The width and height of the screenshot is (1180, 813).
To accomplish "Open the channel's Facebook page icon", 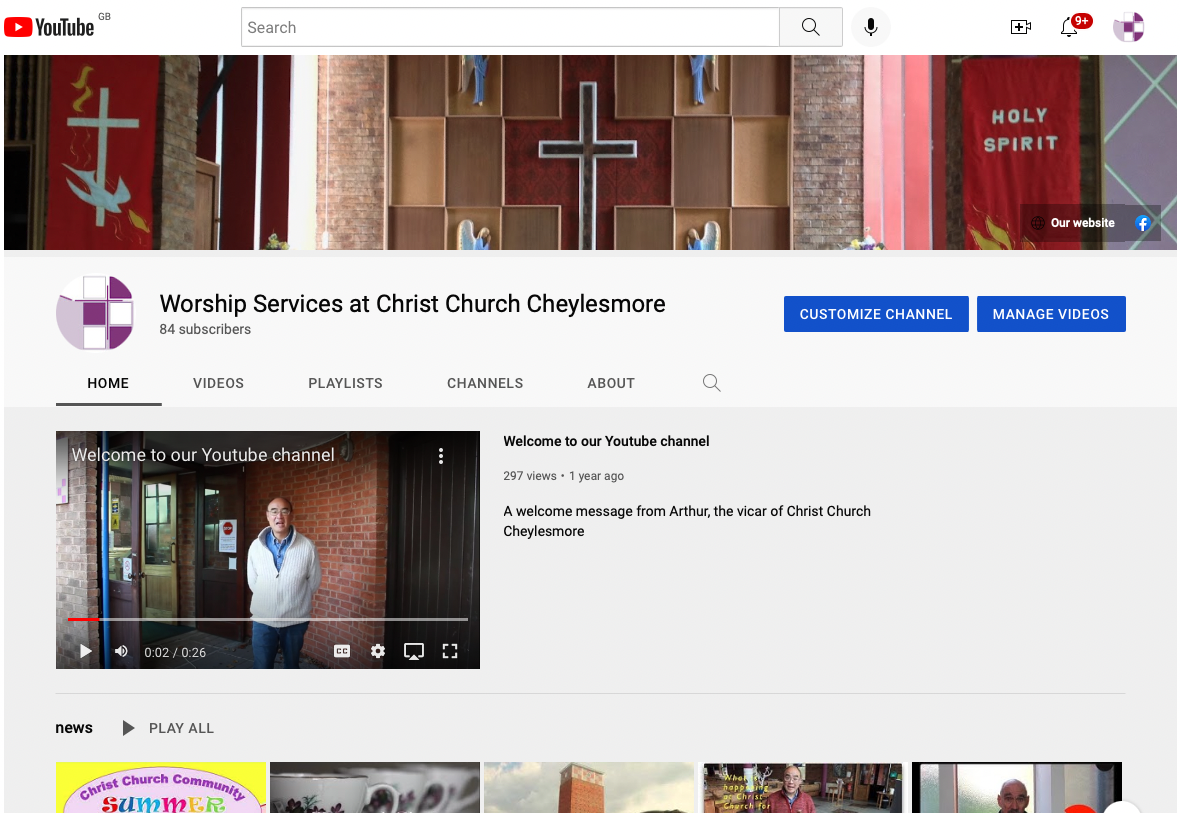I will (x=1142, y=223).
